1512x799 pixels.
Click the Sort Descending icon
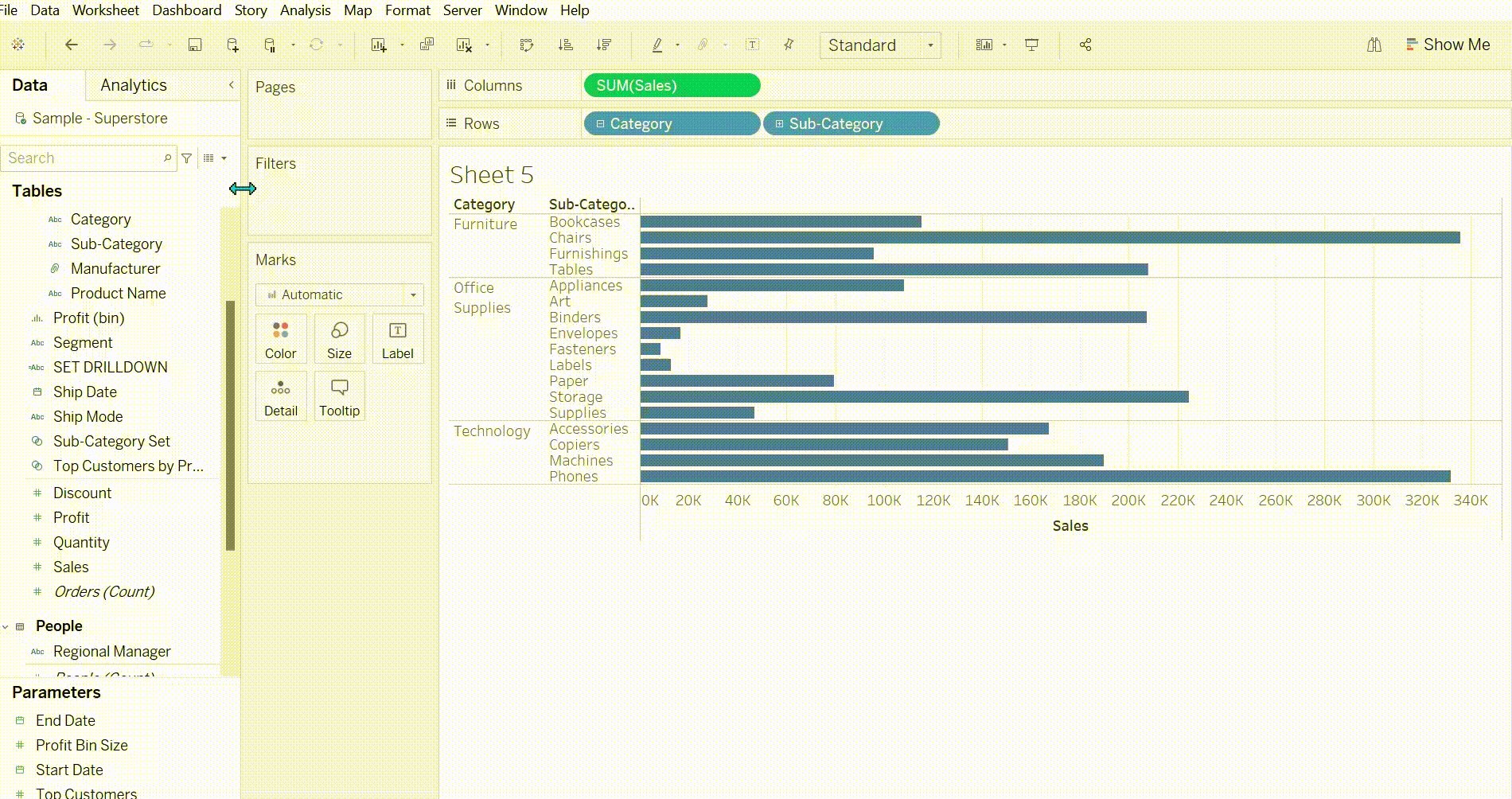tap(604, 45)
